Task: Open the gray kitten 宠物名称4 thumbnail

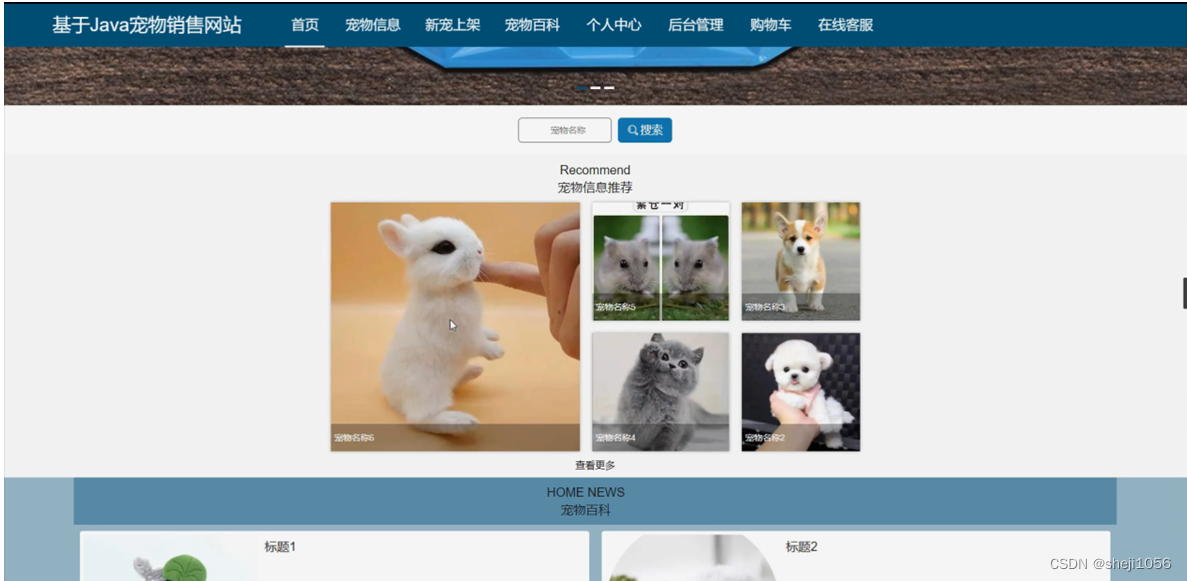Action: 661,390
